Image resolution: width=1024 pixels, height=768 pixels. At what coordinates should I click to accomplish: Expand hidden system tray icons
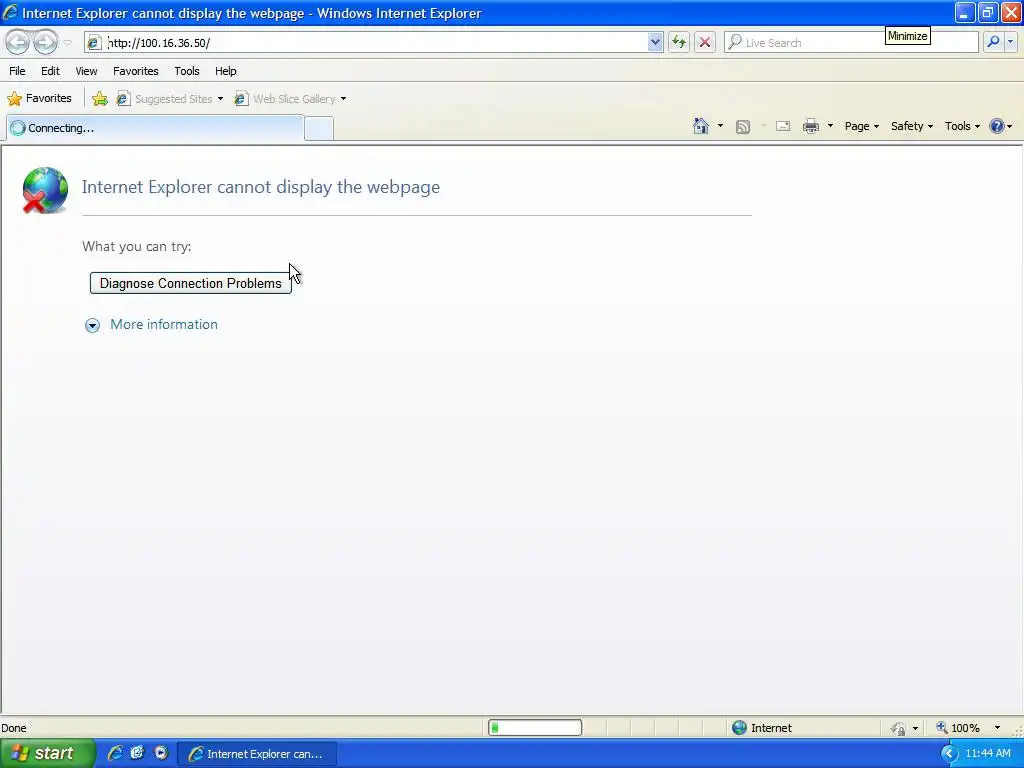[949, 754]
